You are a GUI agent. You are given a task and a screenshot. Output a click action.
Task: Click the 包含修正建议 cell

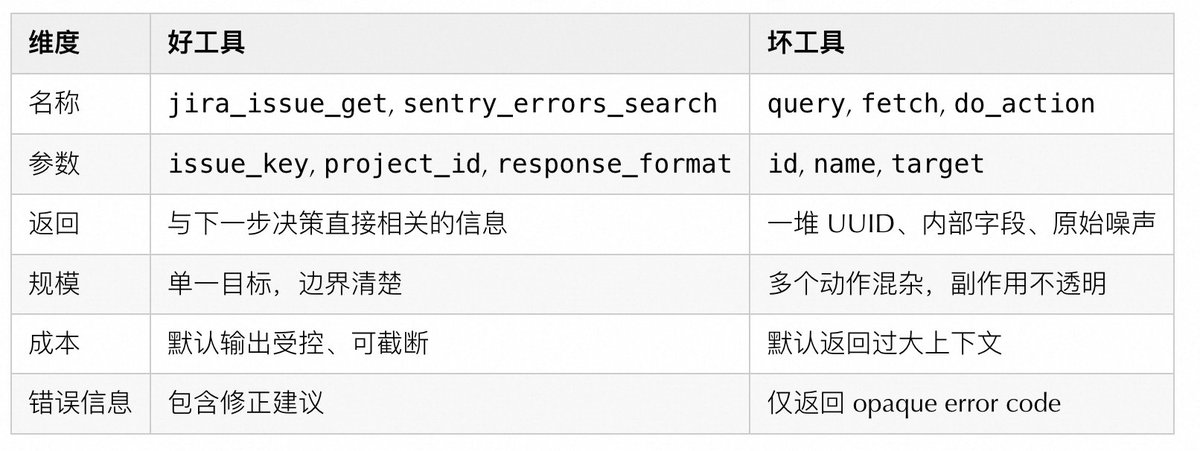(246, 403)
